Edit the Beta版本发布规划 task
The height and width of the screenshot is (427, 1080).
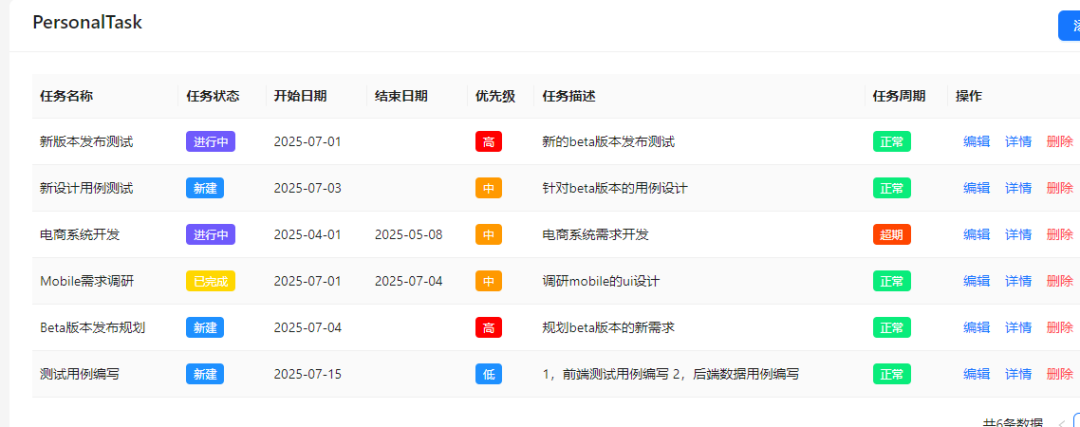pyautogui.click(x=977, y=327)
